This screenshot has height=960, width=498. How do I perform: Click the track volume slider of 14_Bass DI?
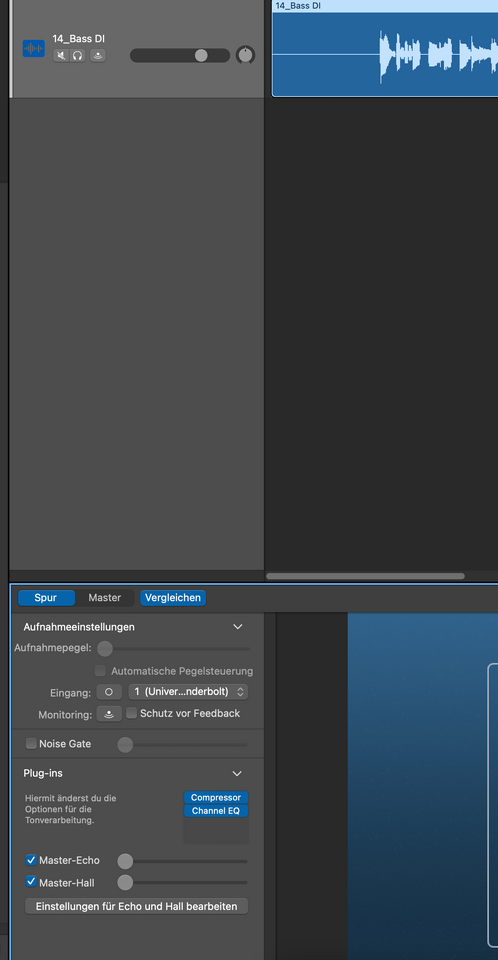[180, 56]
